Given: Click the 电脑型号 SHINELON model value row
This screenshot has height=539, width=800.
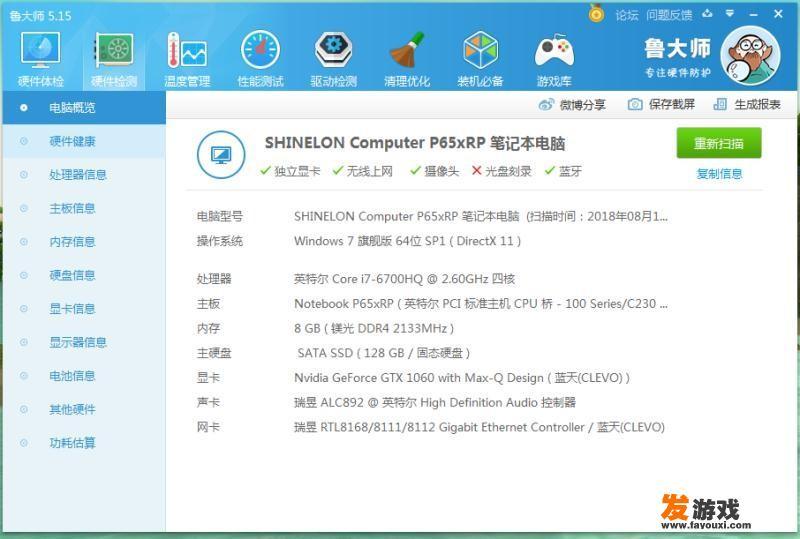Looking at the screenshot, I should click(481, 216).
